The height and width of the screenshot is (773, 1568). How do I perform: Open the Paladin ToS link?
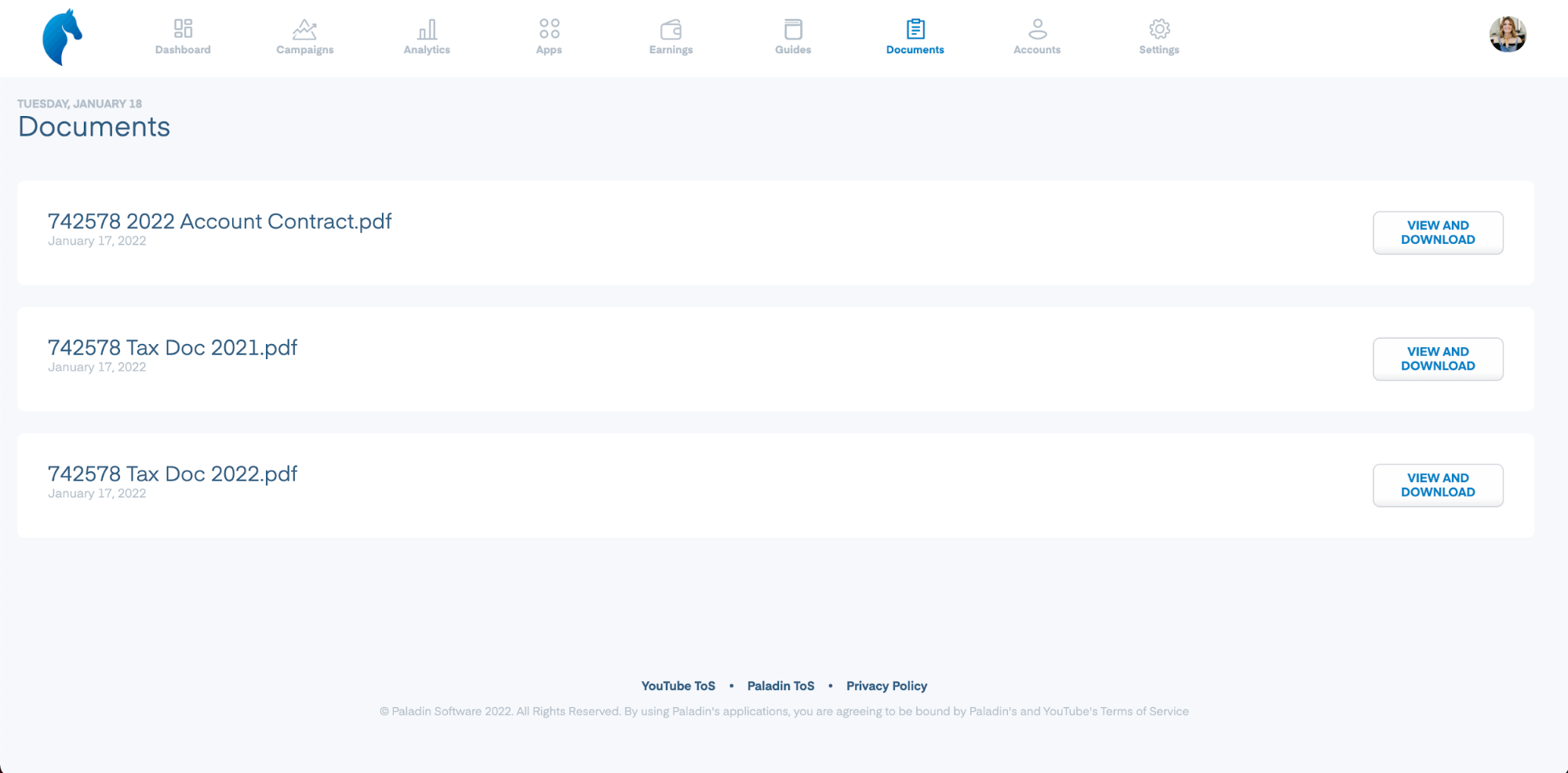click(780, 686)
